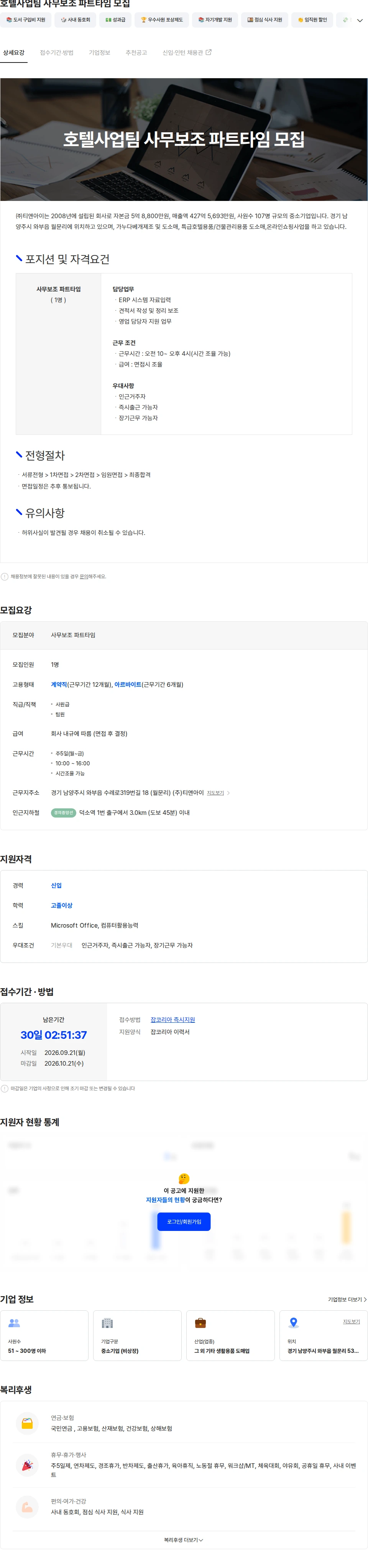Open the 기업정보 tab
This screenshot has width=368, height=1568.
[x=99, y=53]
